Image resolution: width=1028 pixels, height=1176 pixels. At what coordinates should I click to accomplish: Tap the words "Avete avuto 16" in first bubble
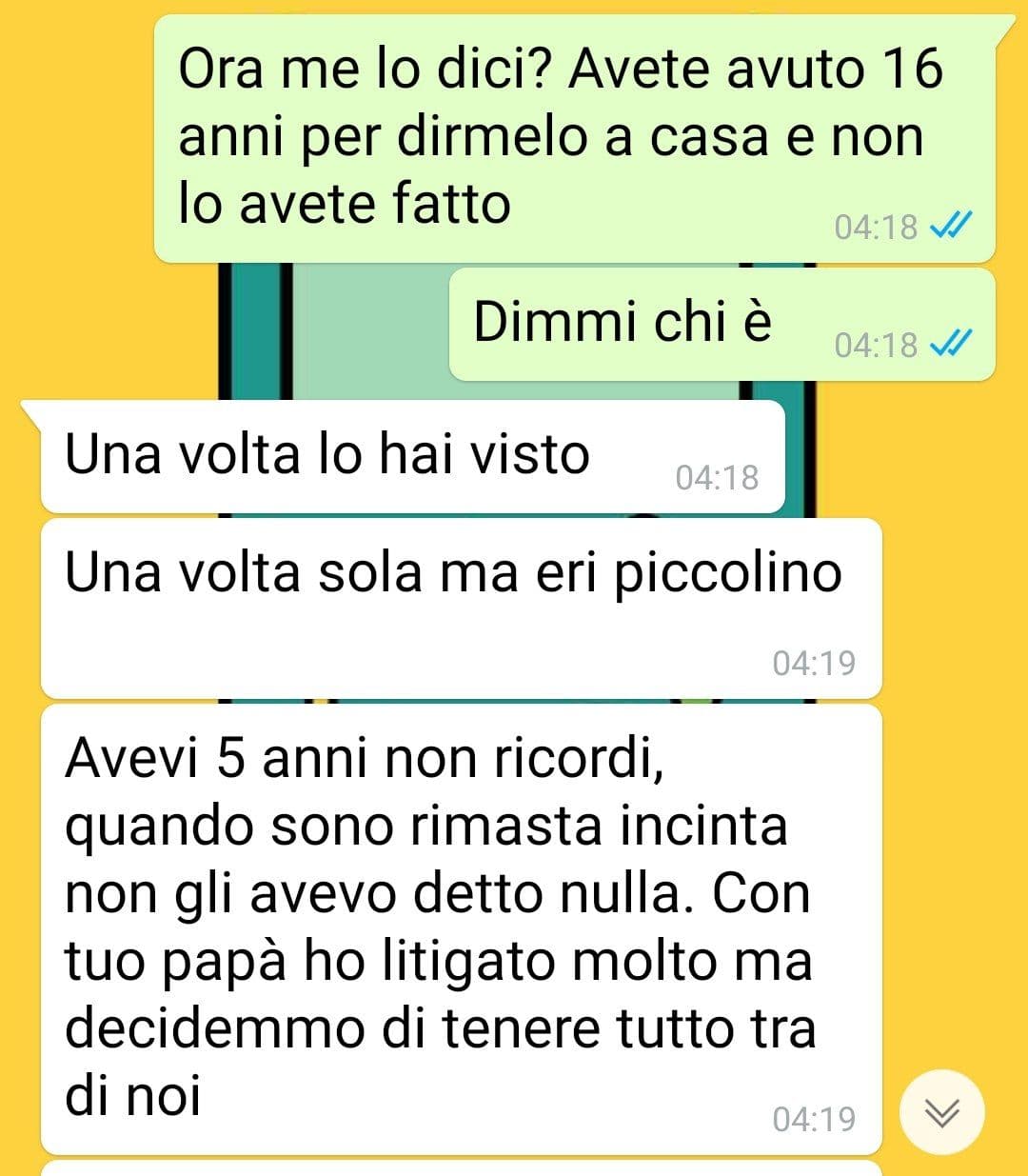click(755, 69)
